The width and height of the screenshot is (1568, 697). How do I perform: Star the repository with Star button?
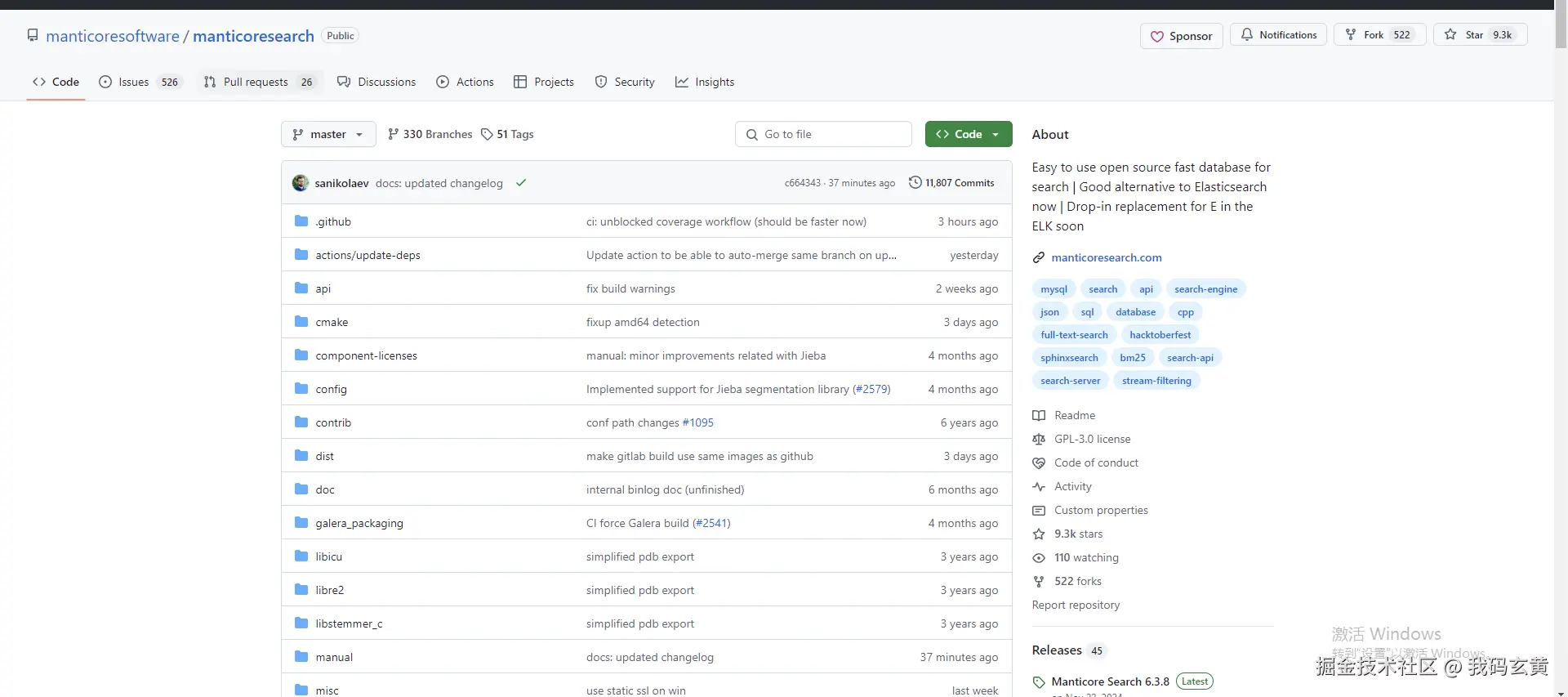click(x=1481, y=34)
